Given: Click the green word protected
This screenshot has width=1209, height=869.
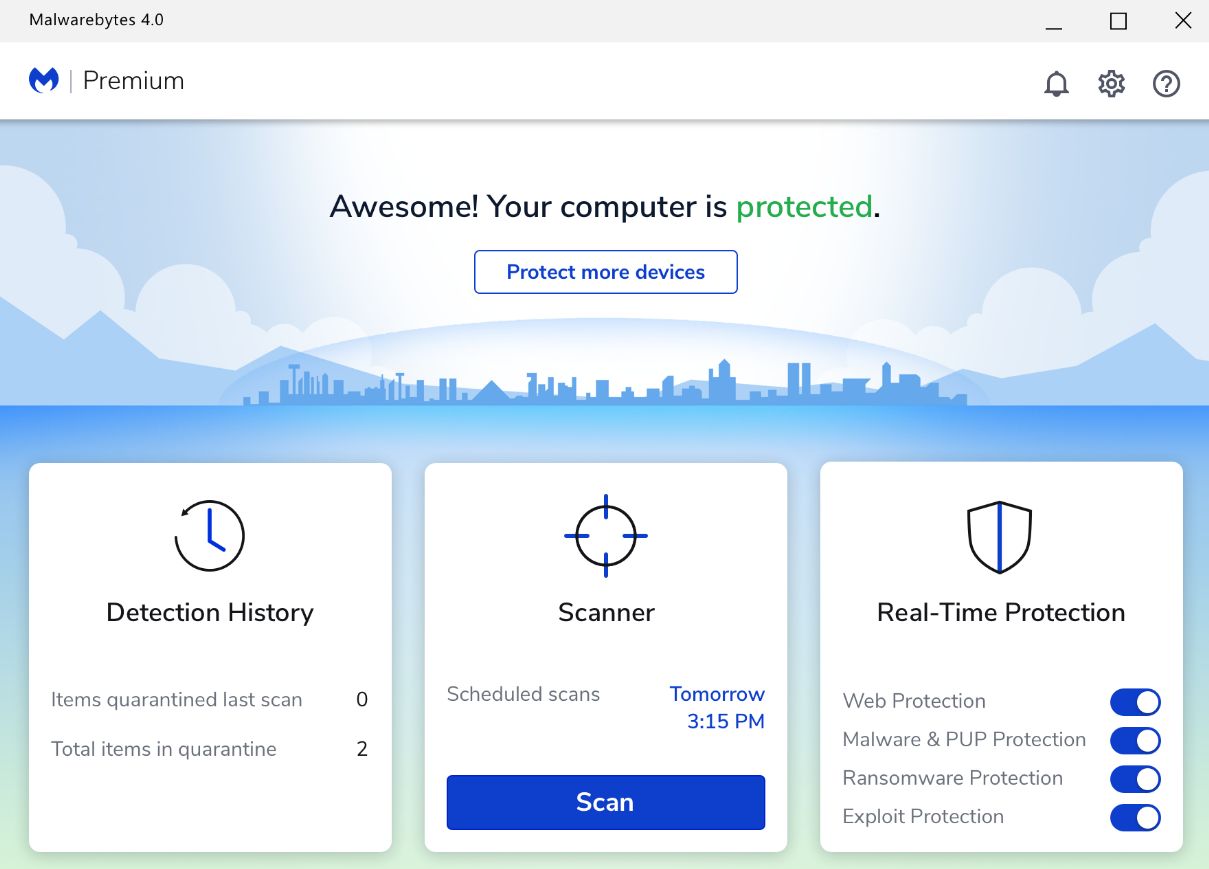Looking at the screenshot, I should click(x=805, y=207).
